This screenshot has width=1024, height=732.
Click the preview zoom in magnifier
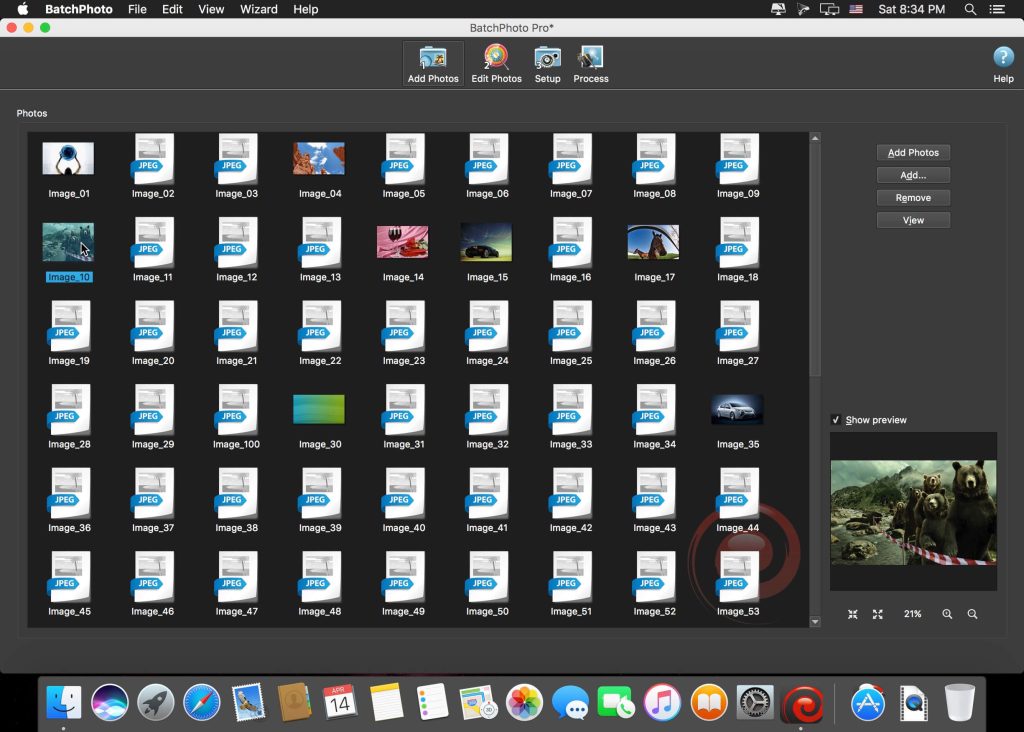click(x=947, y=614)
